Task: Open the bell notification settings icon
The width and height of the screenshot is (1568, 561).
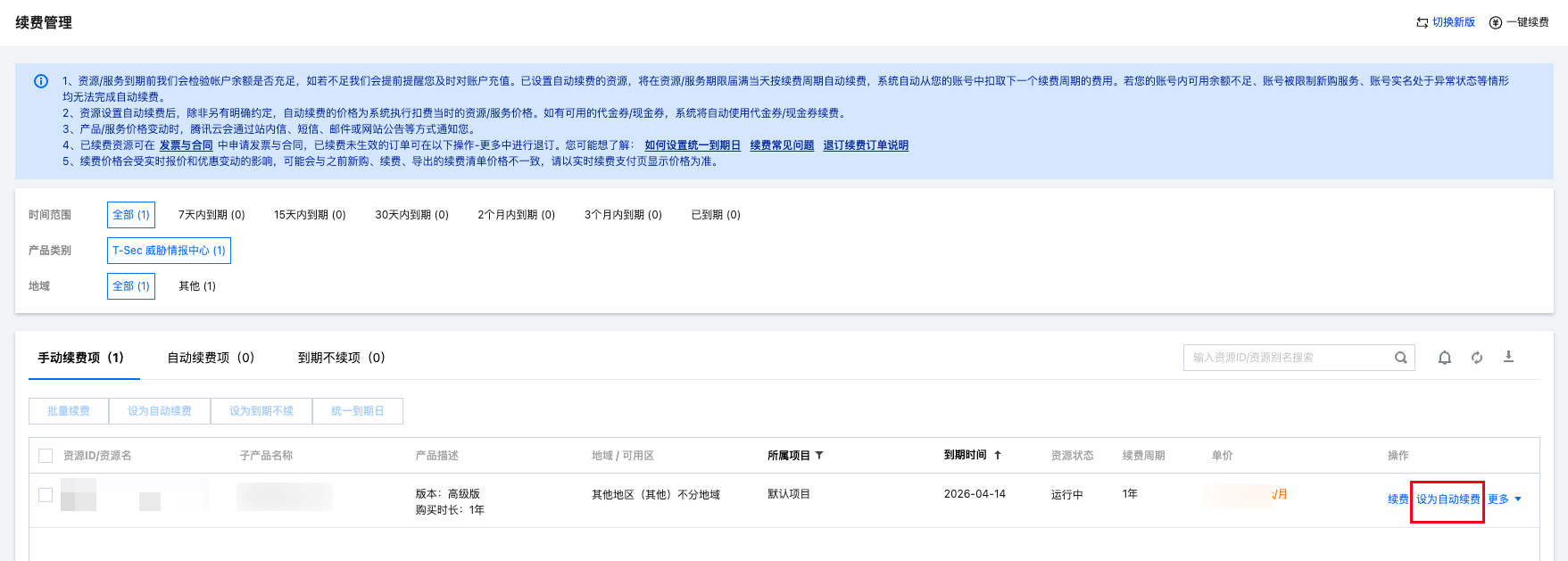Action: point(1444,358)
